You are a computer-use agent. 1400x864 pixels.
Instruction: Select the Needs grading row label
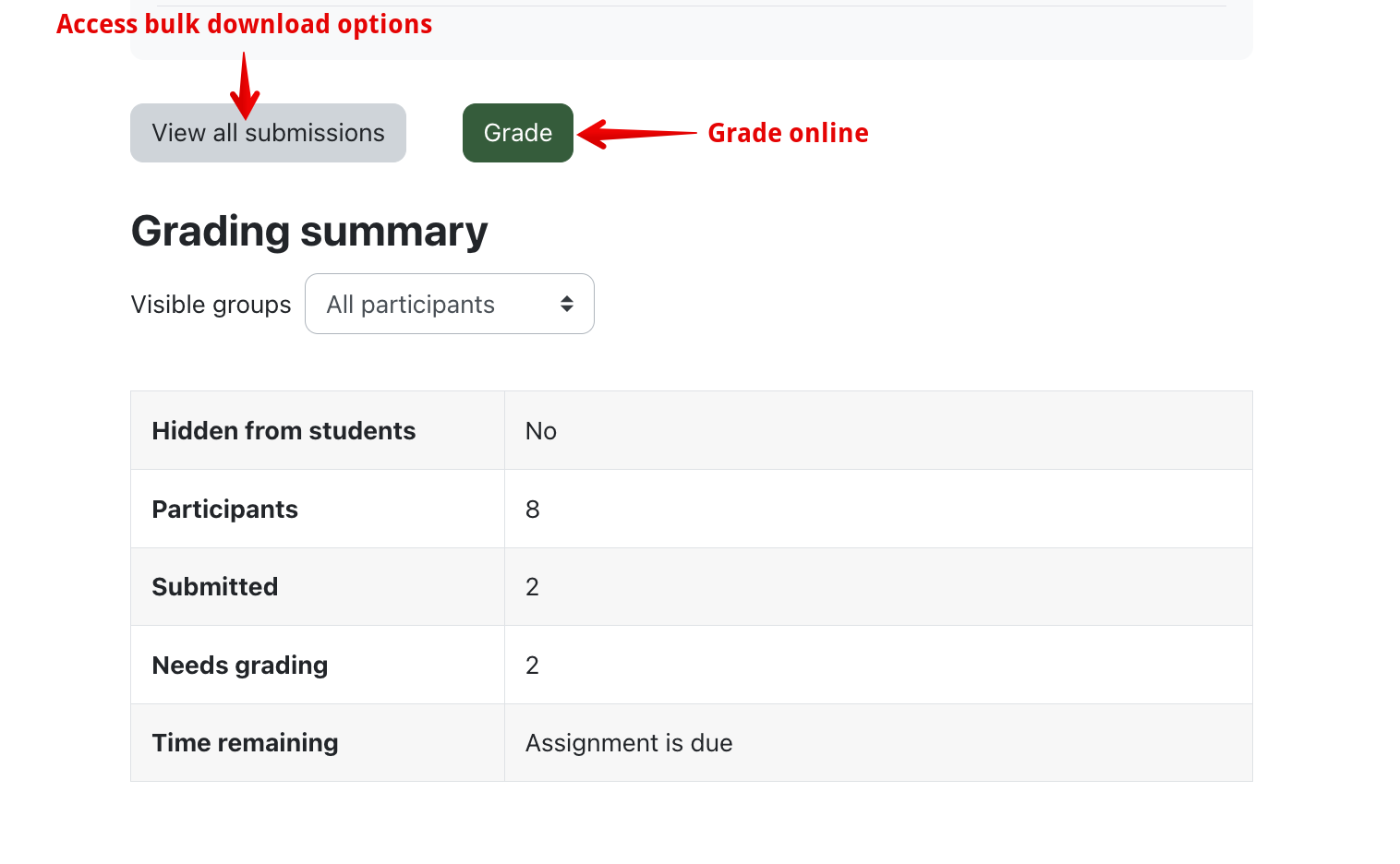pyautogui.click(x=239, y=666)
